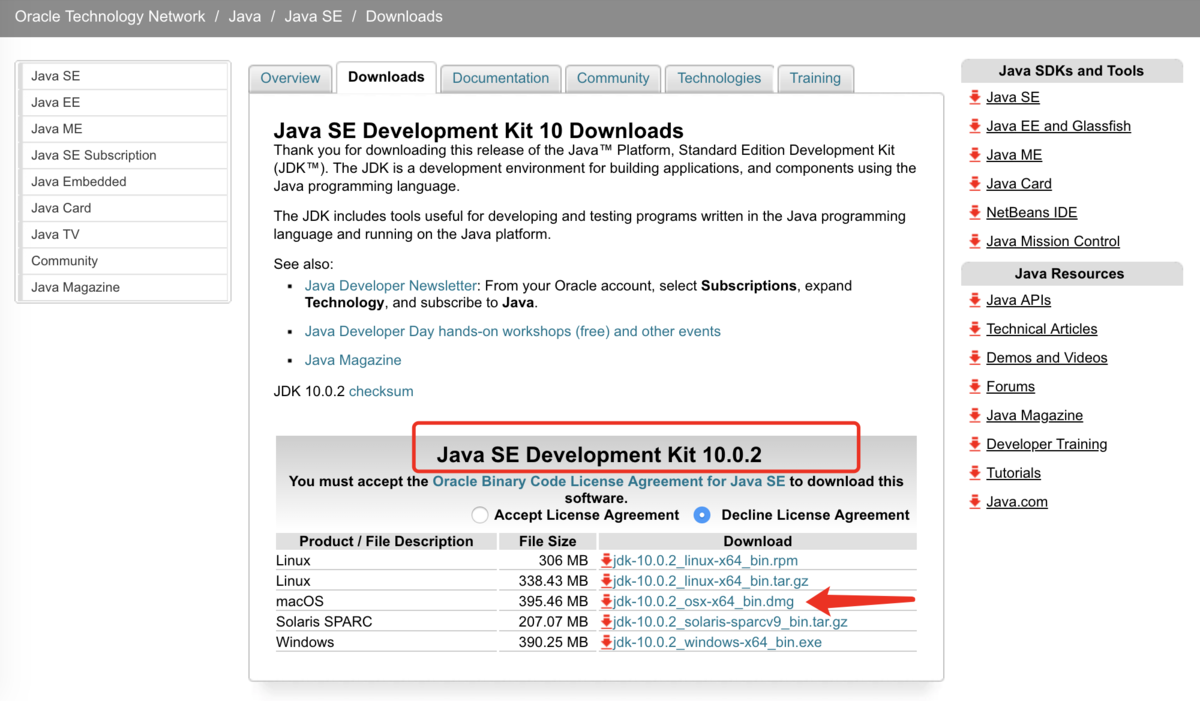This screenshot has width=1200, height=701.
Task: Open Tutorials resource link
Action: point(1013,473)
